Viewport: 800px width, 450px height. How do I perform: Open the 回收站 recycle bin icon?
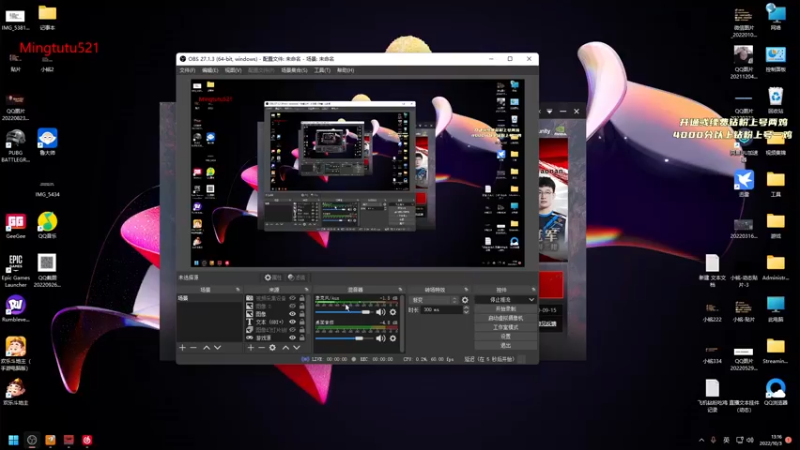coord(775,101)
